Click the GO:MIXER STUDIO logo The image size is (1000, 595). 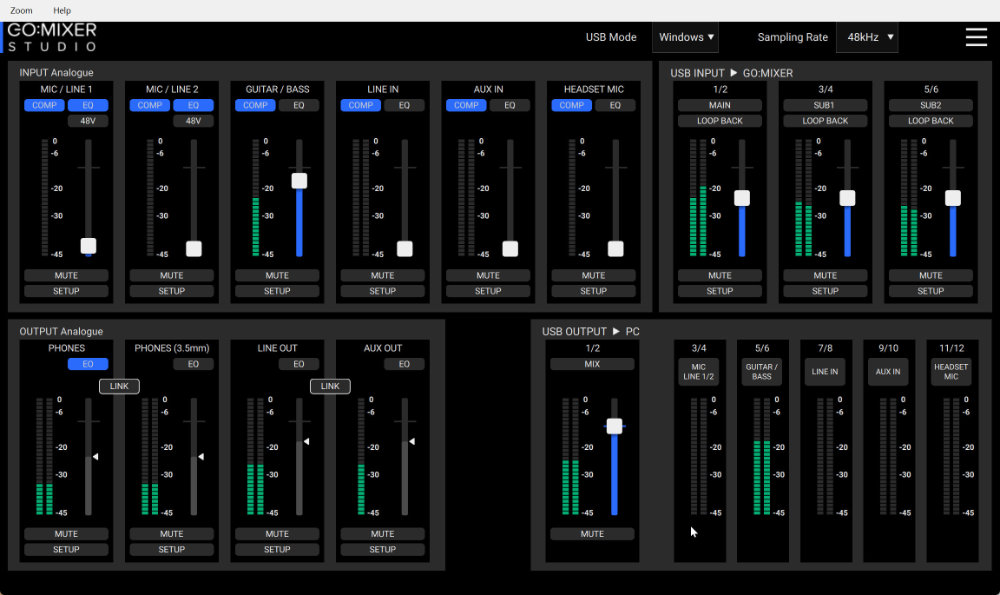point(52,37)
